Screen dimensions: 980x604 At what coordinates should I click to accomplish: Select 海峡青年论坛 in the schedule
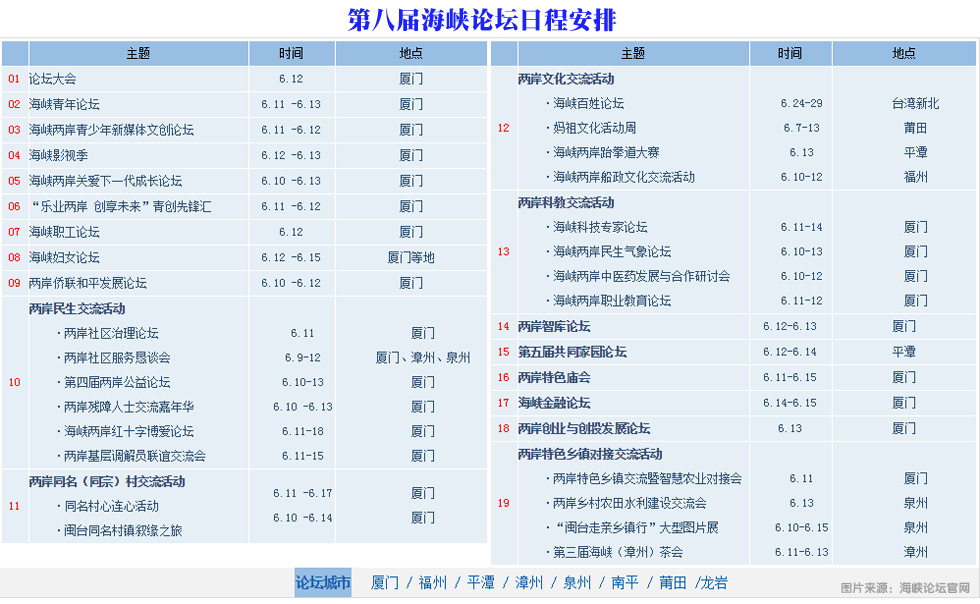click(64, 104)
